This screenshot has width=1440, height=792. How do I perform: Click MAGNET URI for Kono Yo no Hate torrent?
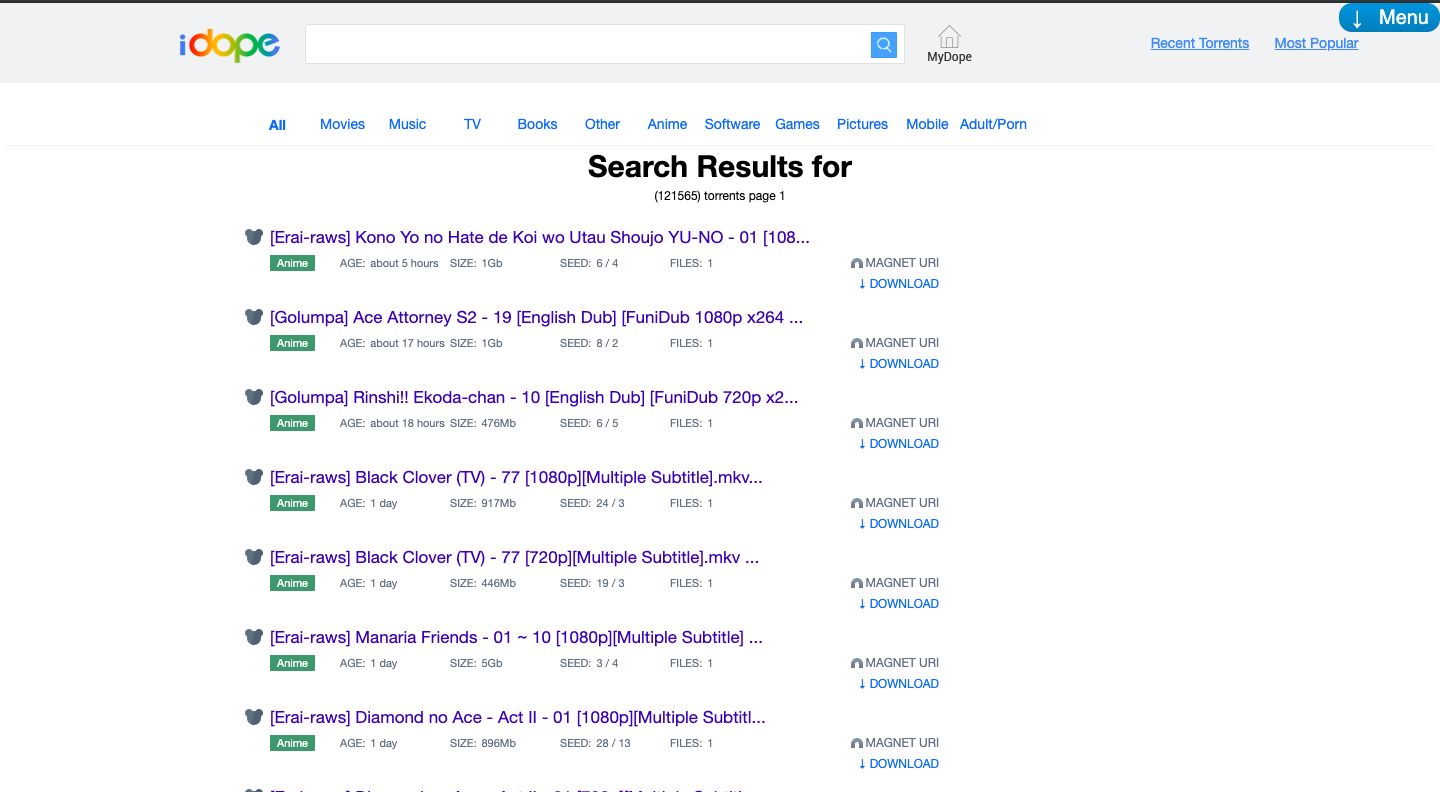(895, 263)
